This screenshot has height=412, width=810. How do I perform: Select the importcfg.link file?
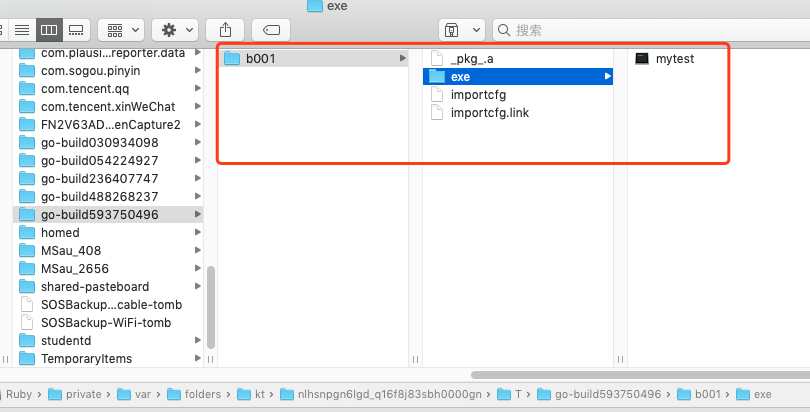pyautogui.click(x=490, y=113)
